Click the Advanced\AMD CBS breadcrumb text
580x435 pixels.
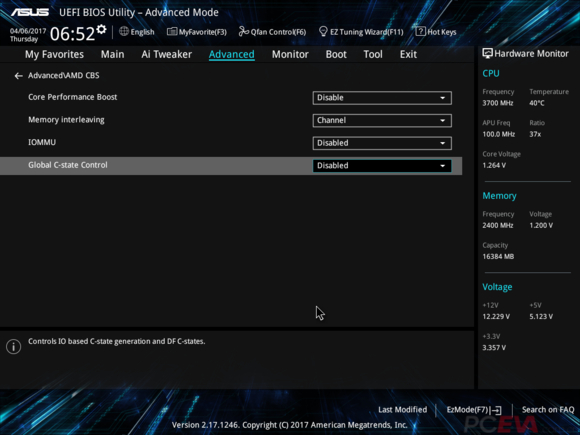(x=64, y=75)
